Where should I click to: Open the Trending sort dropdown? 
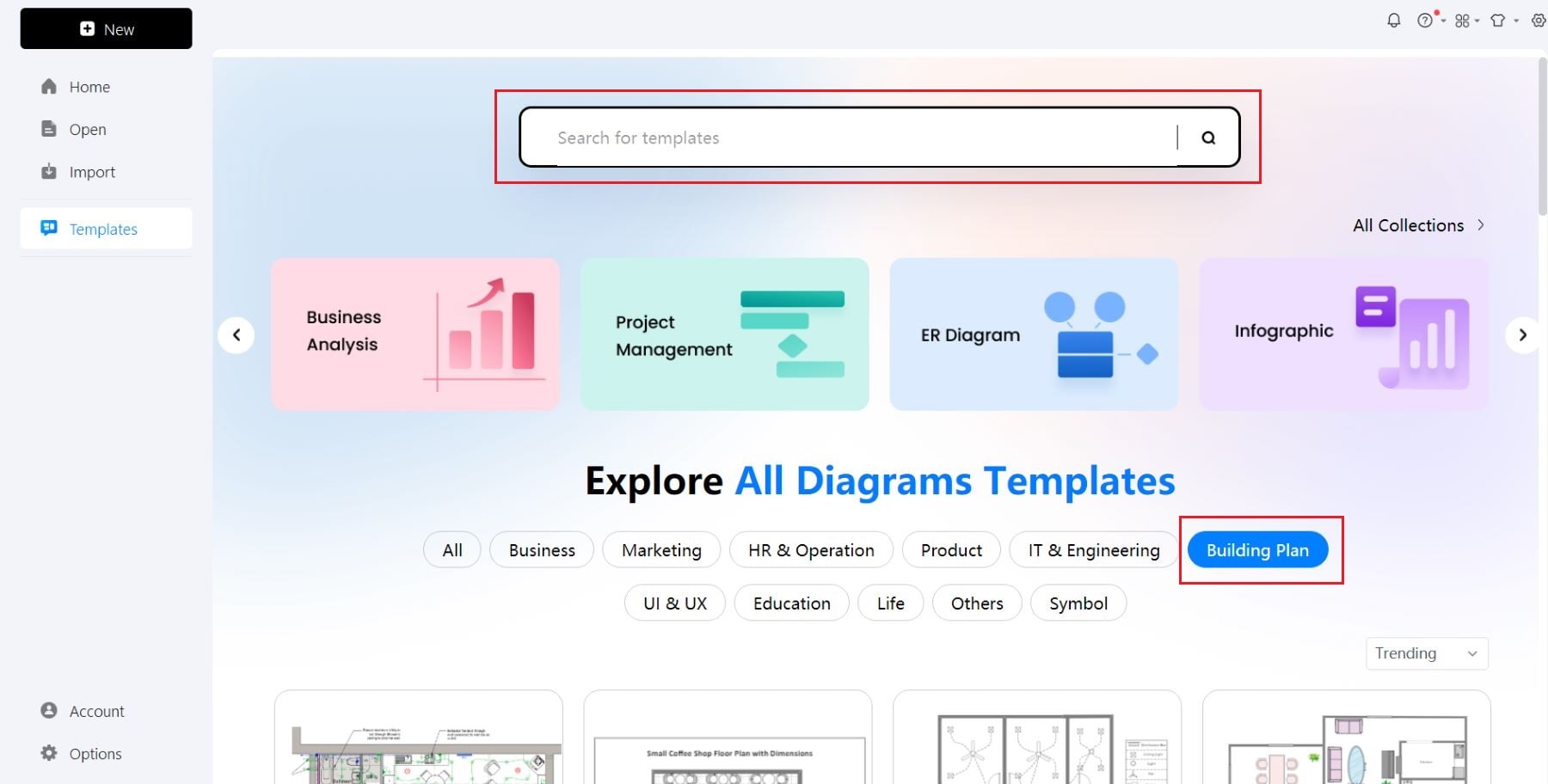(x=1427, y=653)
